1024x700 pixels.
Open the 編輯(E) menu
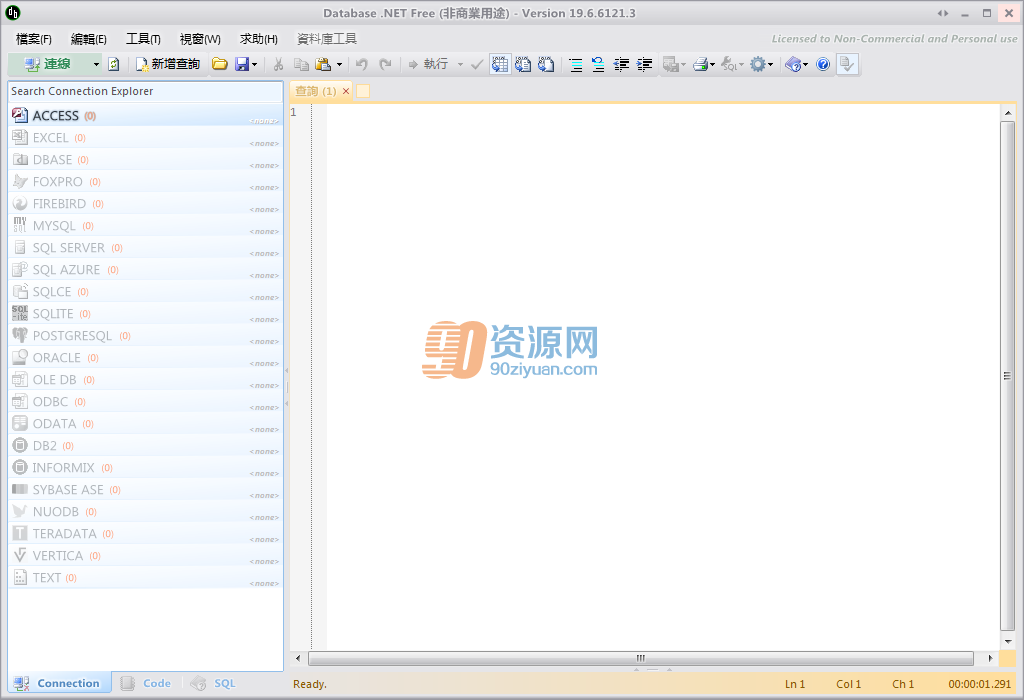tap(88, 39)
